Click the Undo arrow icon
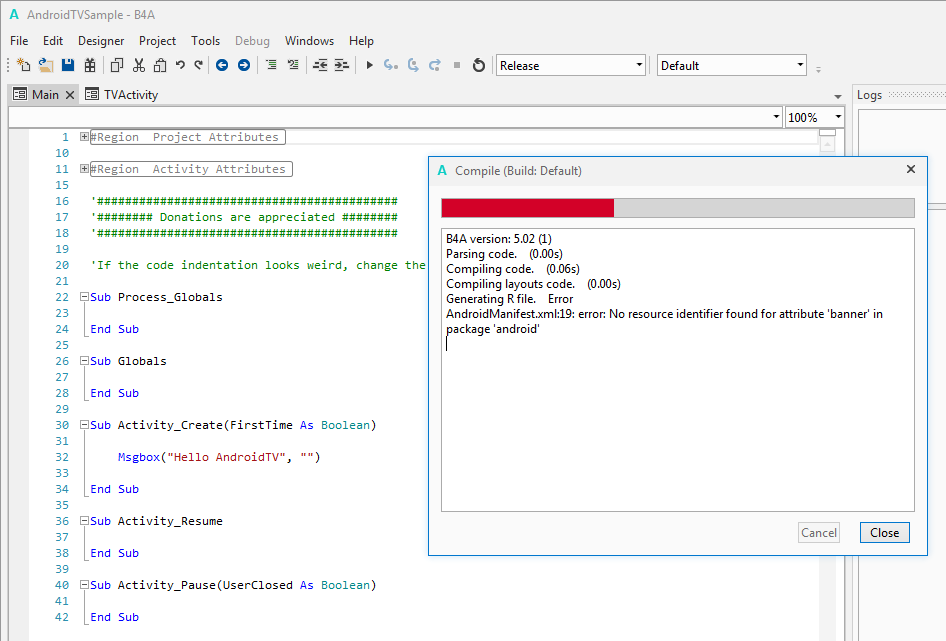The height and width of the screenshot is (641, 946). [x=180, y=65]
